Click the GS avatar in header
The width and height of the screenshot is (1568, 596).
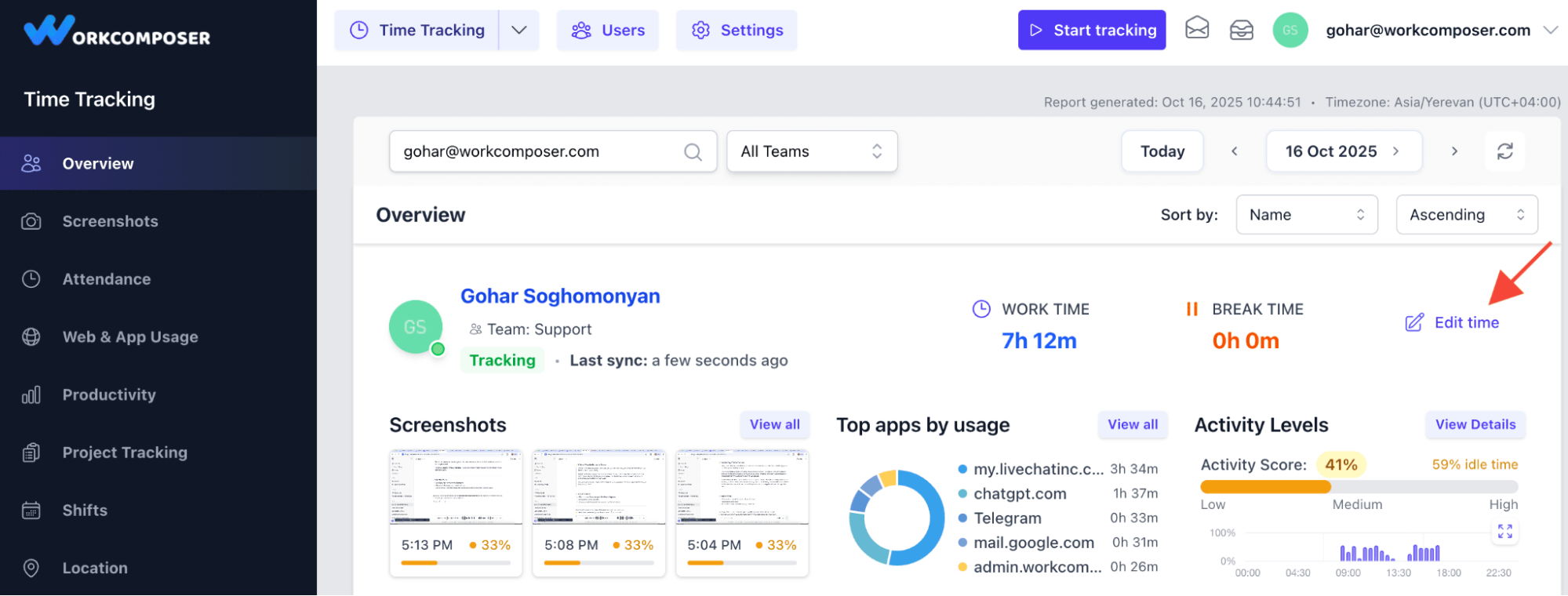[x=1290, y=31]
